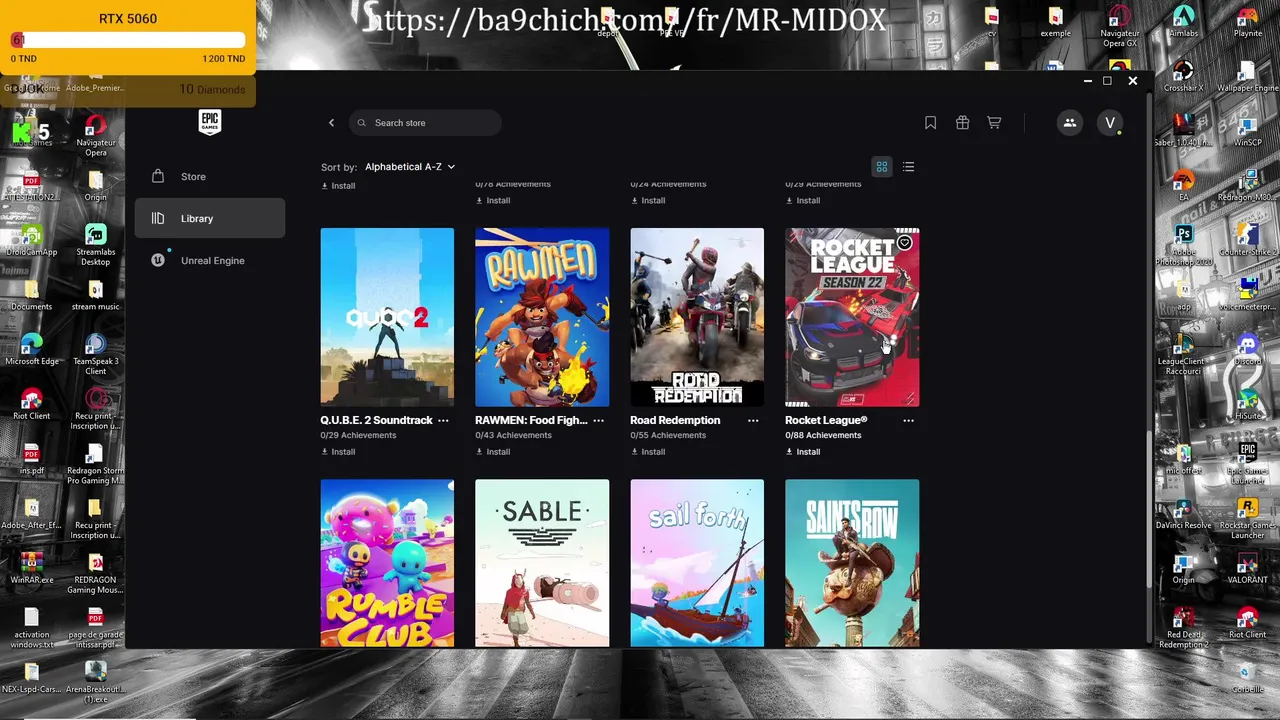Click Rocket League 0/88 Achievements text
Screen dimensions: 1280x720
(823, 436)
